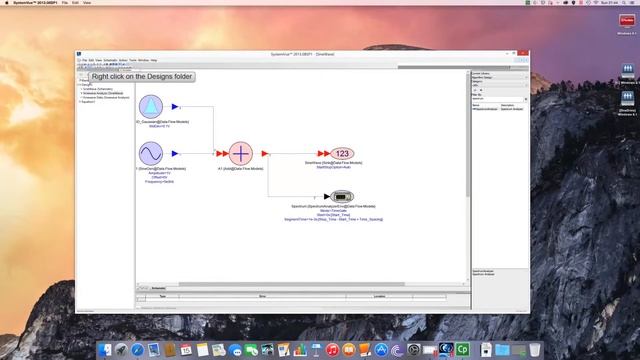Click the red output port of Add block

click(265, 153)
